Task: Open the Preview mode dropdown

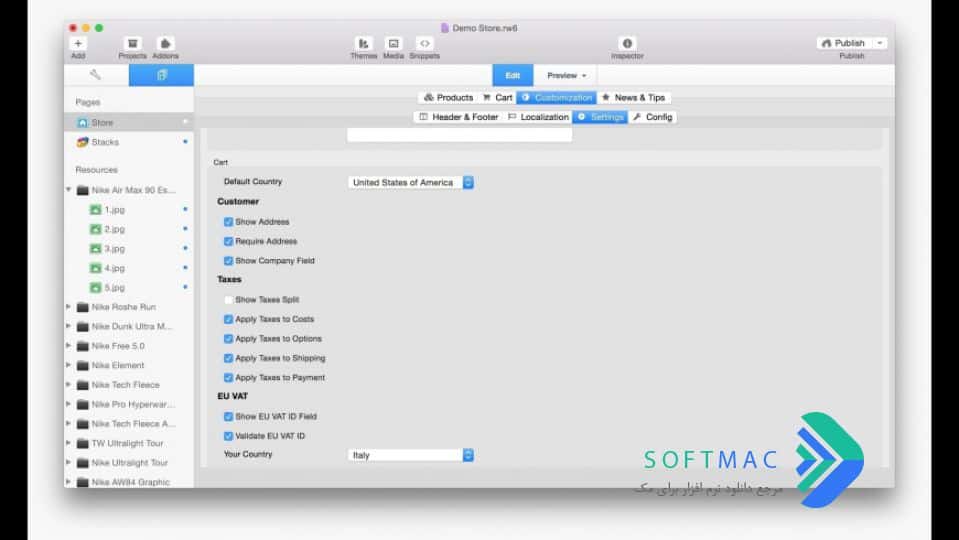Action: 566,75
